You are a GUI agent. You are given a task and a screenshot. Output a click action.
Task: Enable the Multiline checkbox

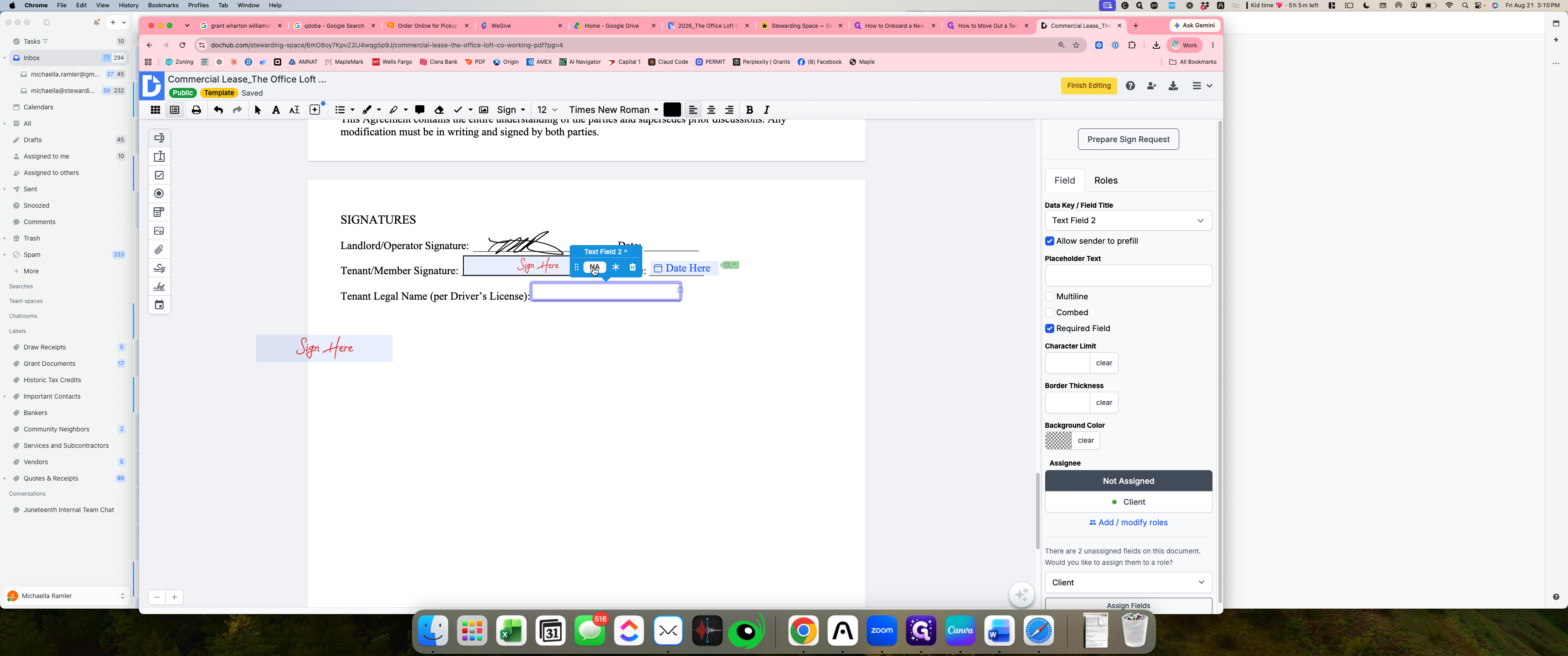(x=1049, y=297)
